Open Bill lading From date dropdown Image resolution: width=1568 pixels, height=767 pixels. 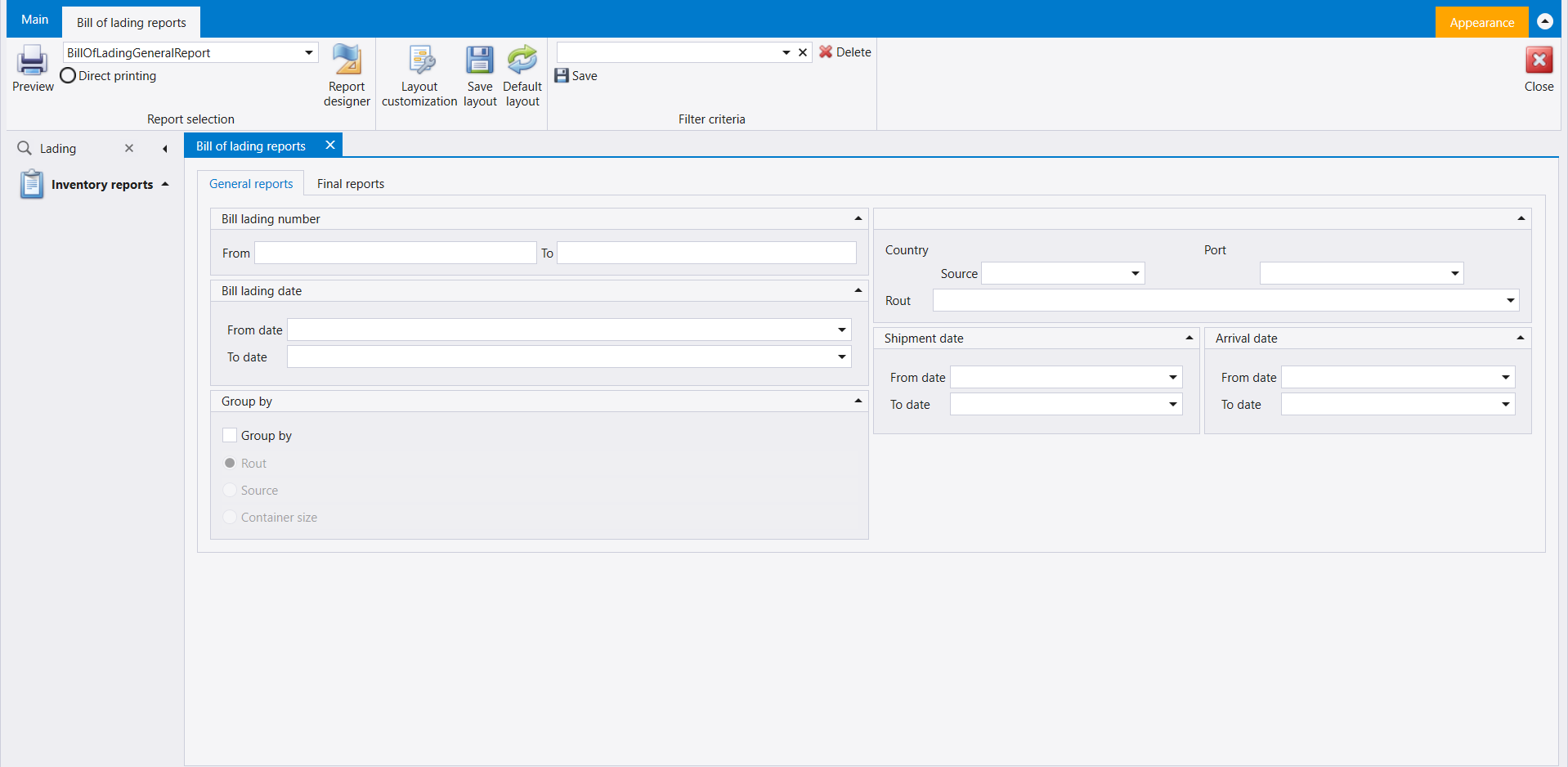(842, 330)
